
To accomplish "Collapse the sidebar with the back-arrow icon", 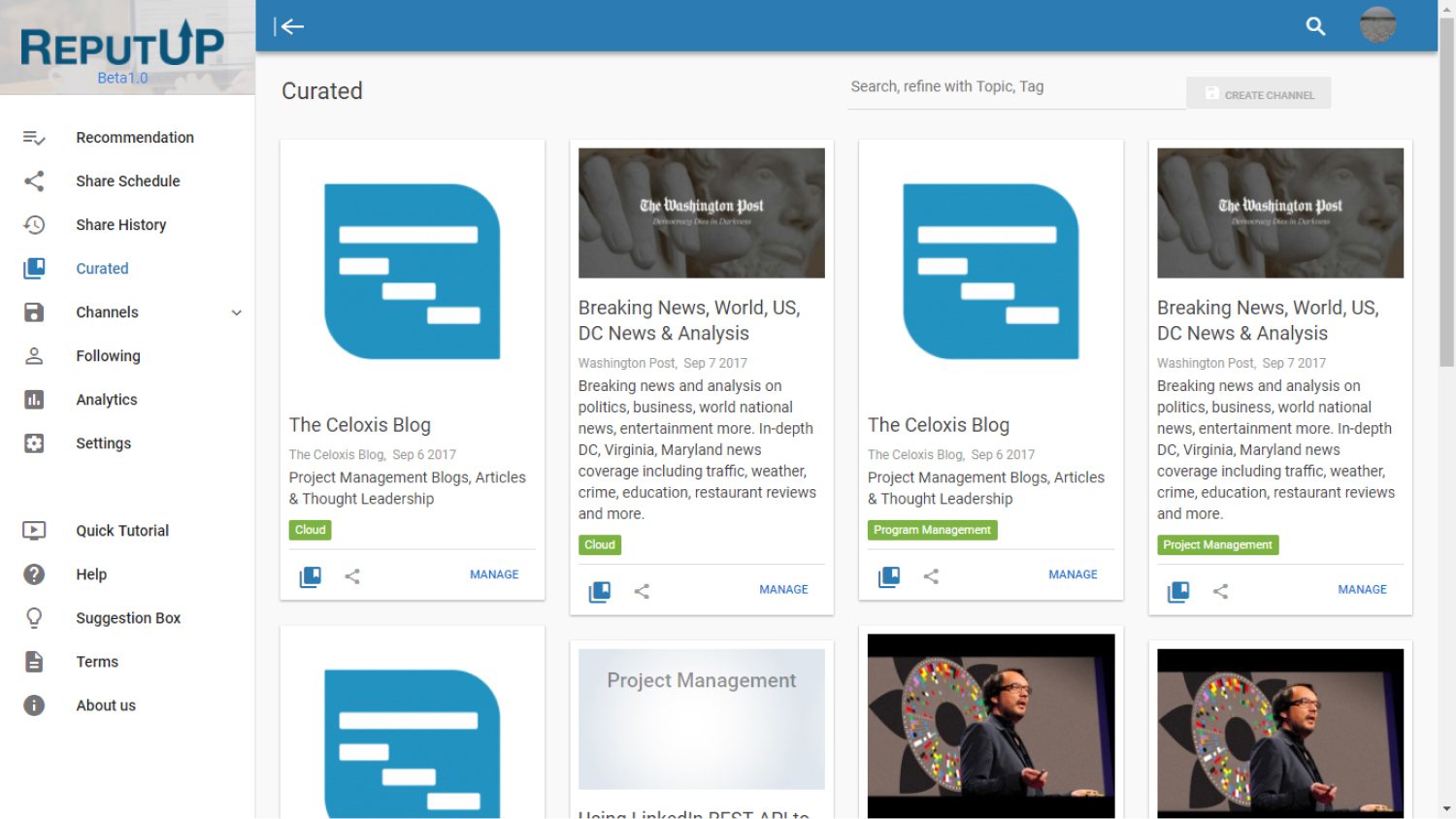I will pyautogui.click(x=288, y=26).
